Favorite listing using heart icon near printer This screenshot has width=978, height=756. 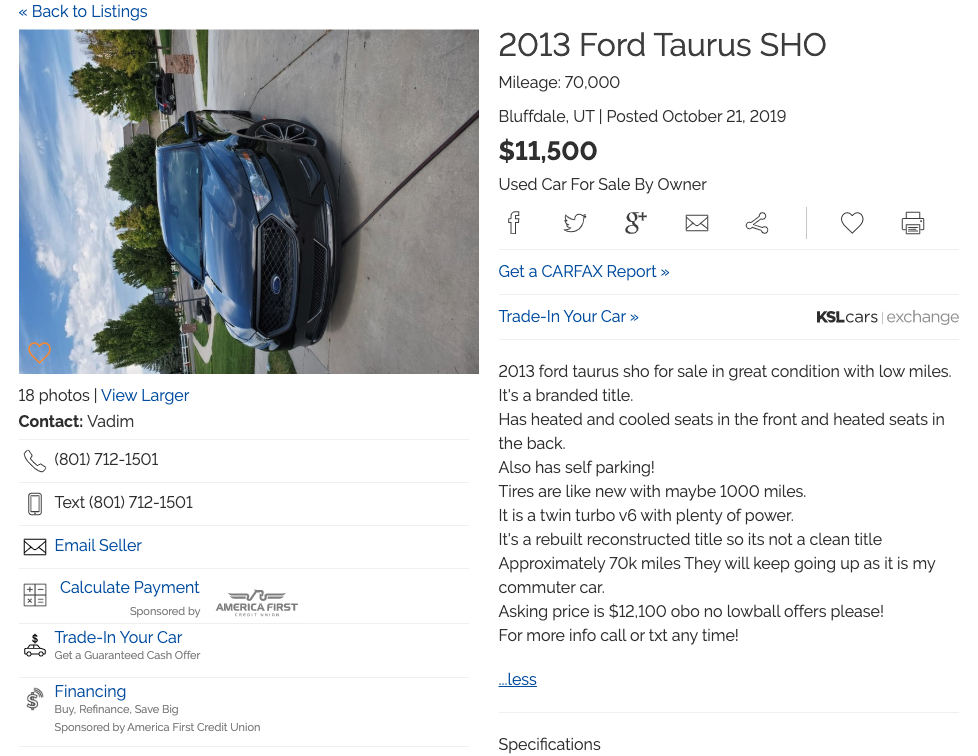point(852,223)
